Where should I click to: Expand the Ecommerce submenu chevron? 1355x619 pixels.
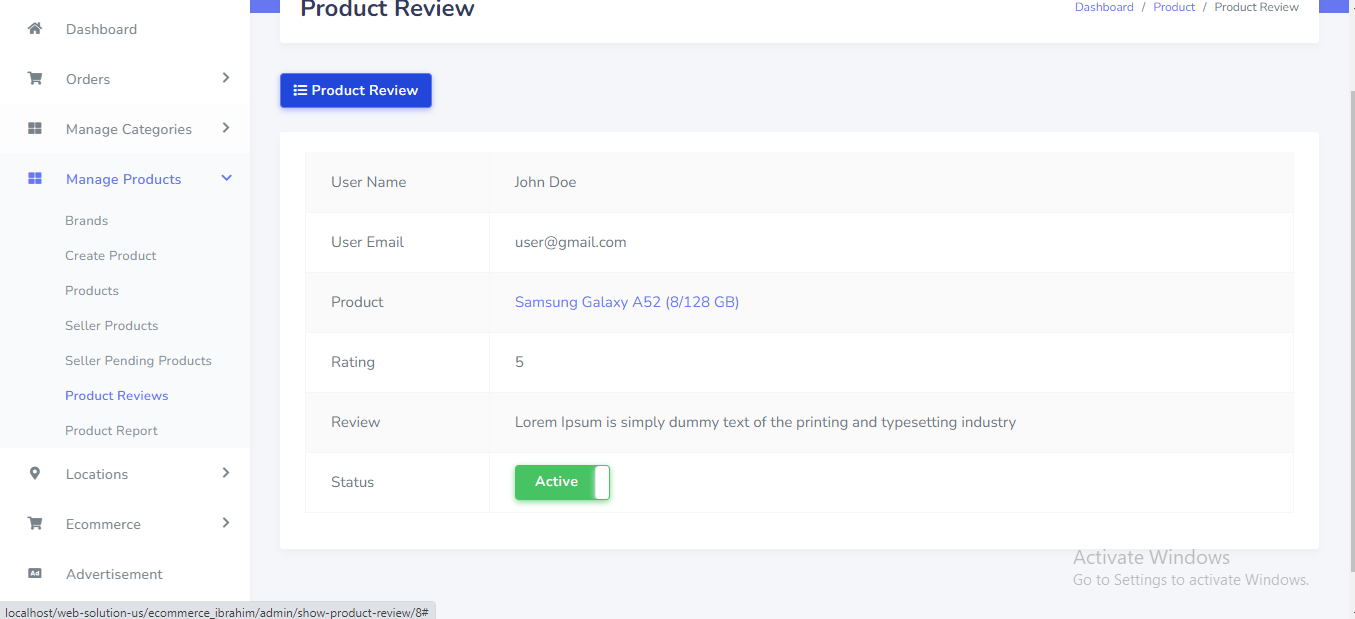pos(226,523)
